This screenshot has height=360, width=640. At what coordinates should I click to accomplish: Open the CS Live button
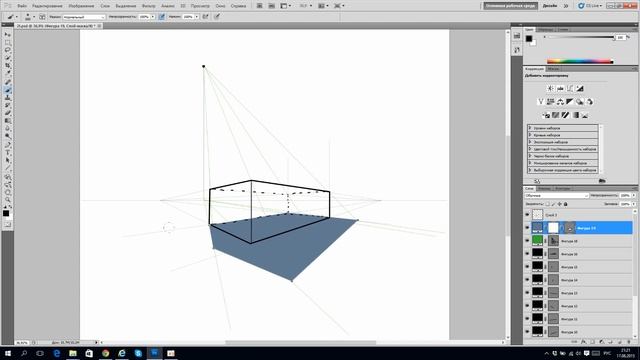click(590, 6)
